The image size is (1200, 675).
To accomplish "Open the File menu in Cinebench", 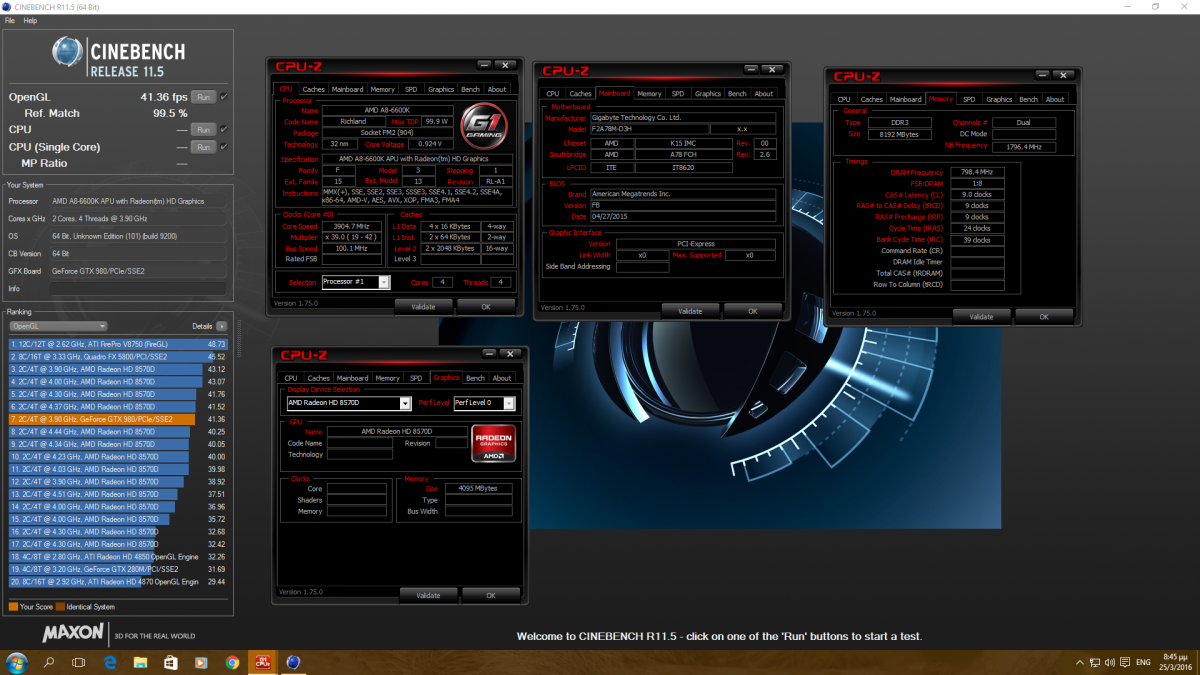I will [10, 20].
